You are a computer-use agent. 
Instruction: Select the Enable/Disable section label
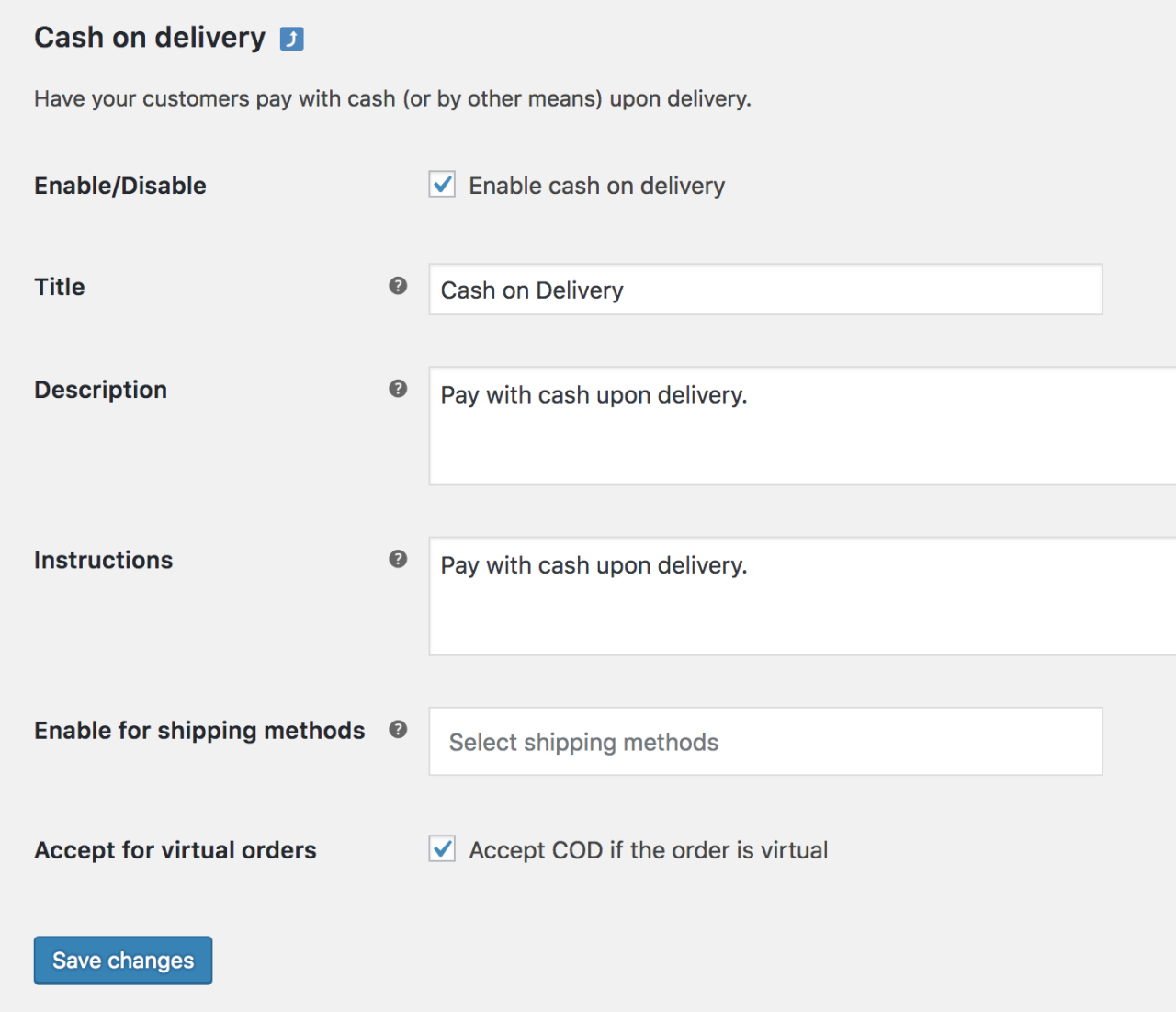(x=119, y=185)
